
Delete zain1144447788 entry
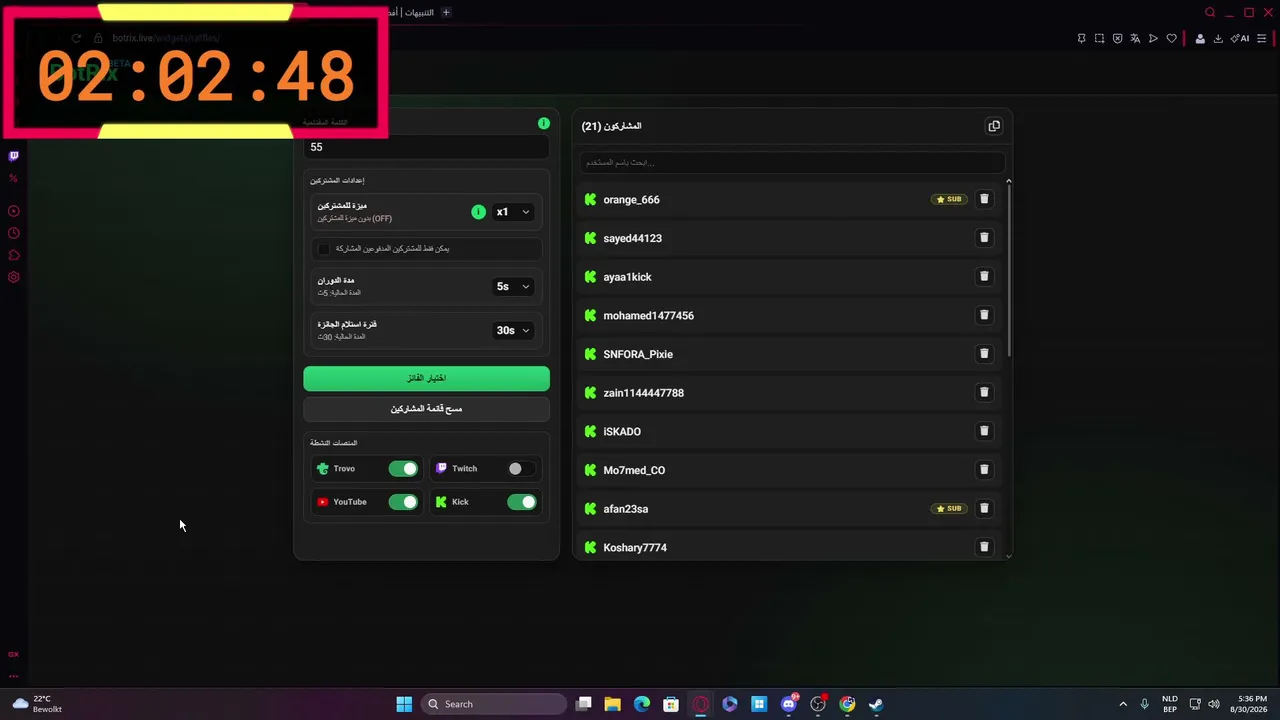click(984, 392)
